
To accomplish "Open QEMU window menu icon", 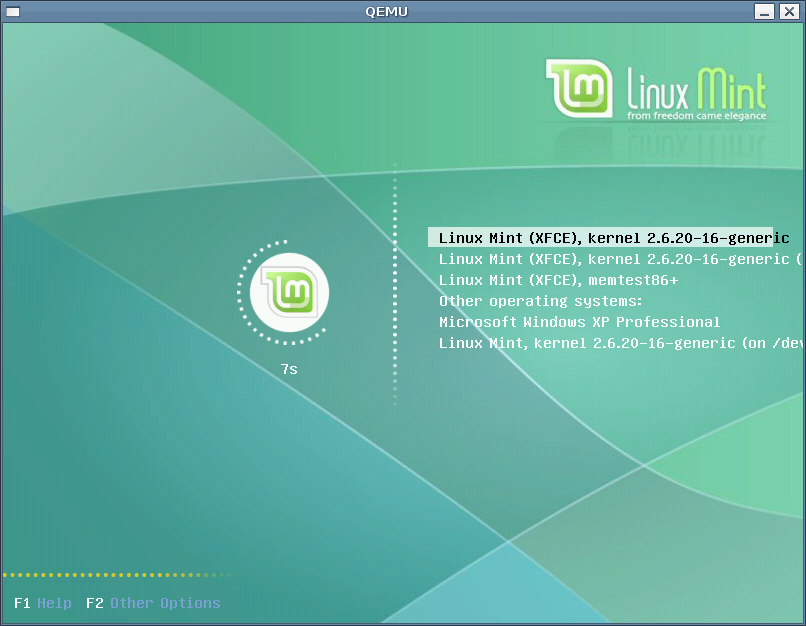I will [x=13, y=11].
